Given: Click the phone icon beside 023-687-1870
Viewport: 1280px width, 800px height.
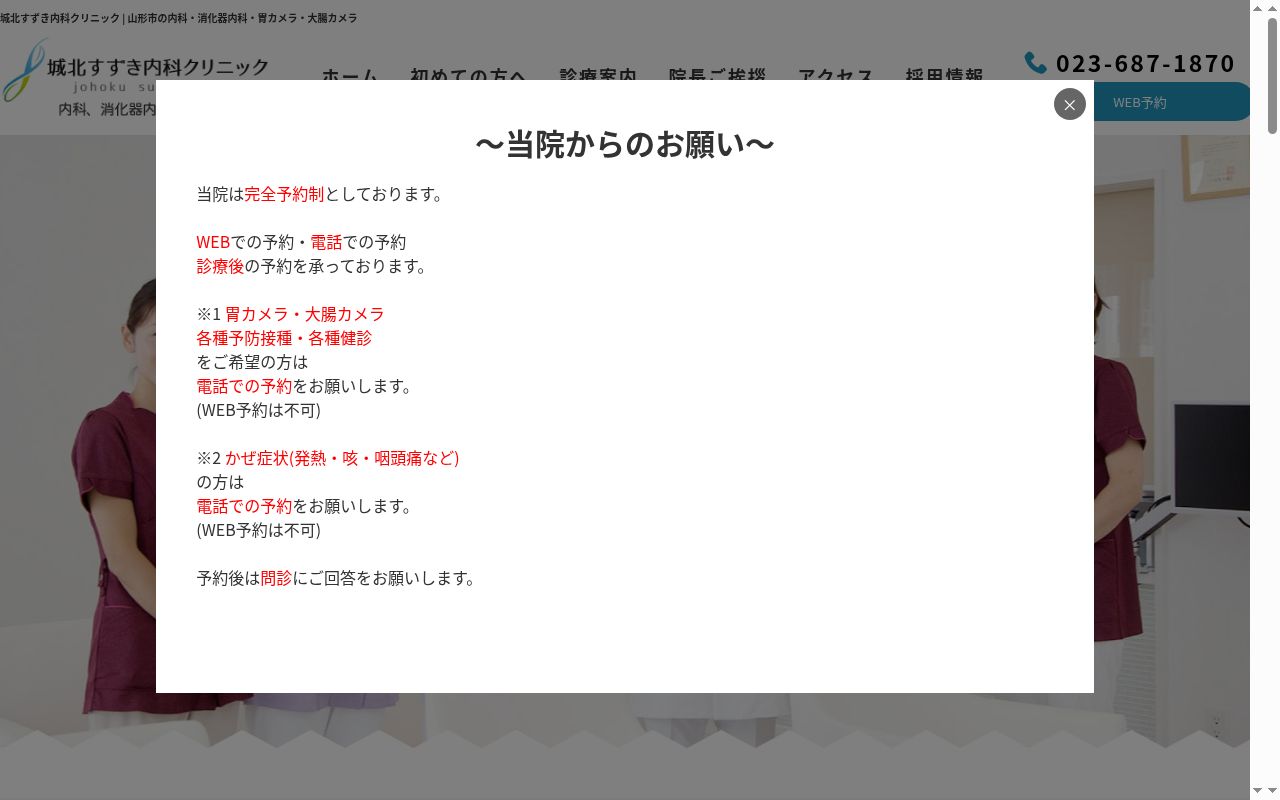Looking at the screenshot, I should [1035, 63].
